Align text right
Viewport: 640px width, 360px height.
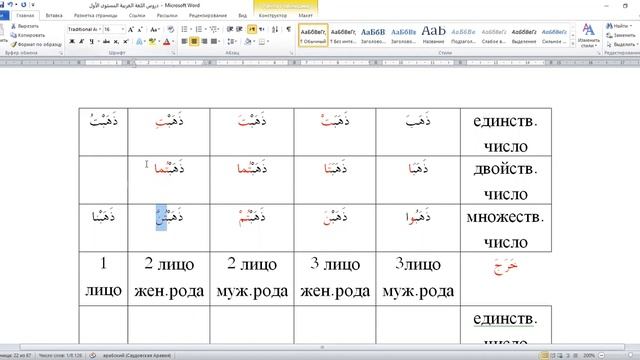coord(204,41)
